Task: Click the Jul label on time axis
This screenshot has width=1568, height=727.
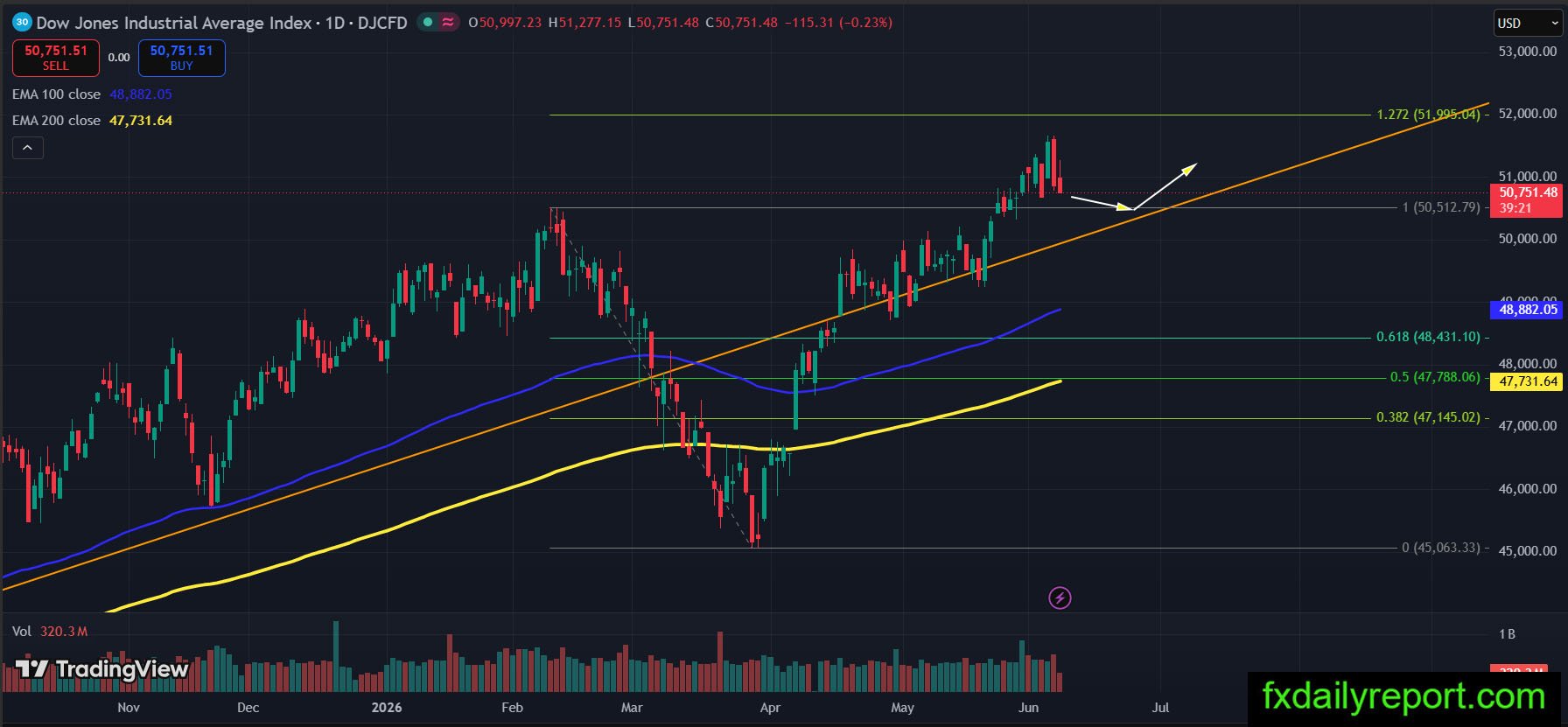Action: pos(1160,708)
